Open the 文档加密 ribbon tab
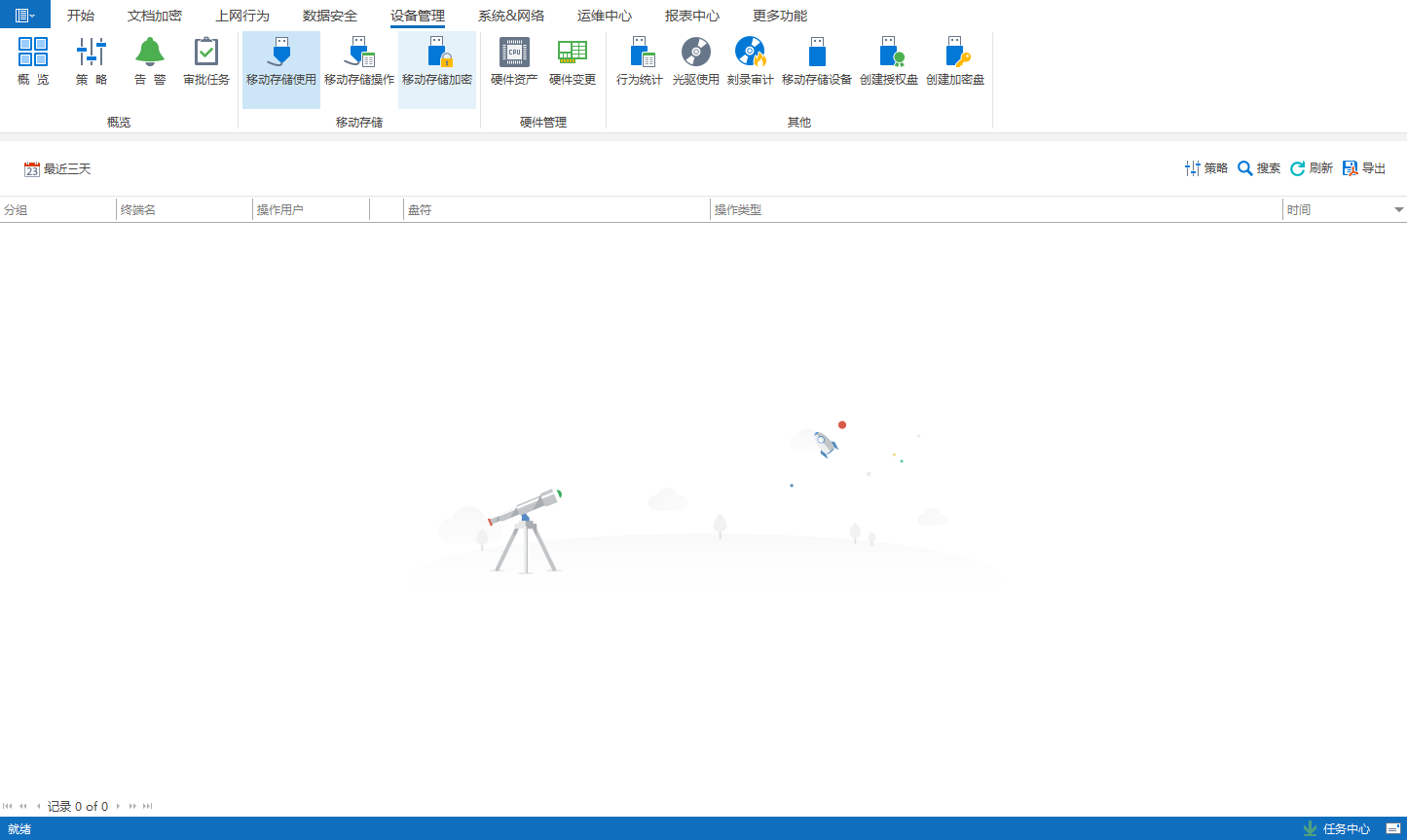Viewport: 1407px width, 840px height. [155, 16]
